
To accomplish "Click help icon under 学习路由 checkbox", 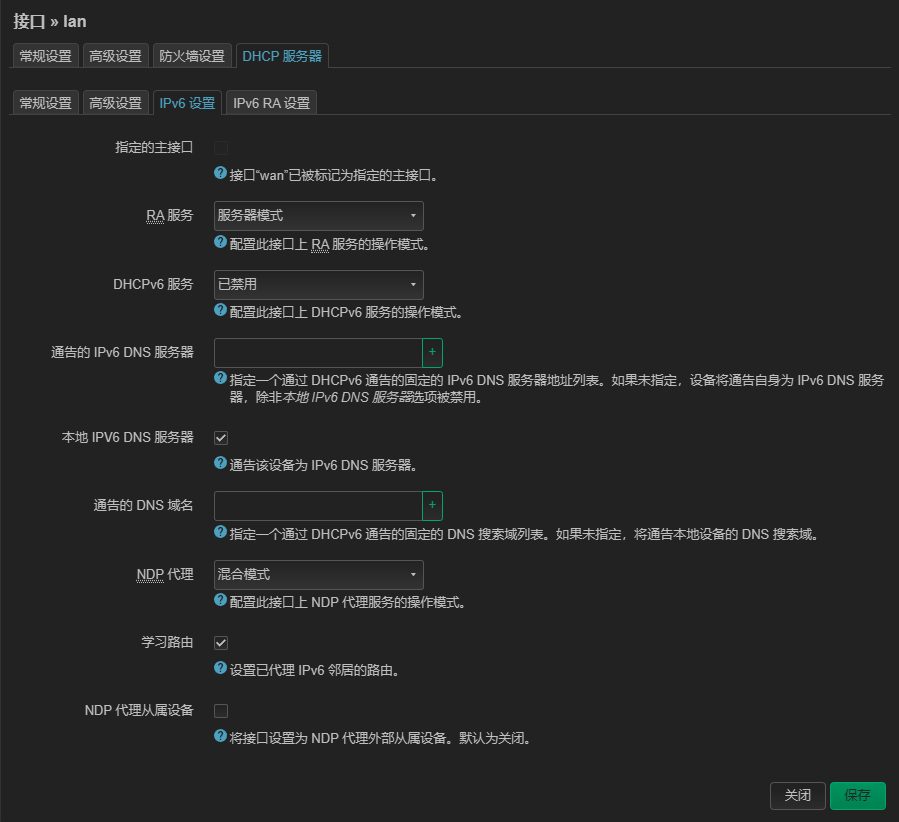I will (x=221, y=669).
